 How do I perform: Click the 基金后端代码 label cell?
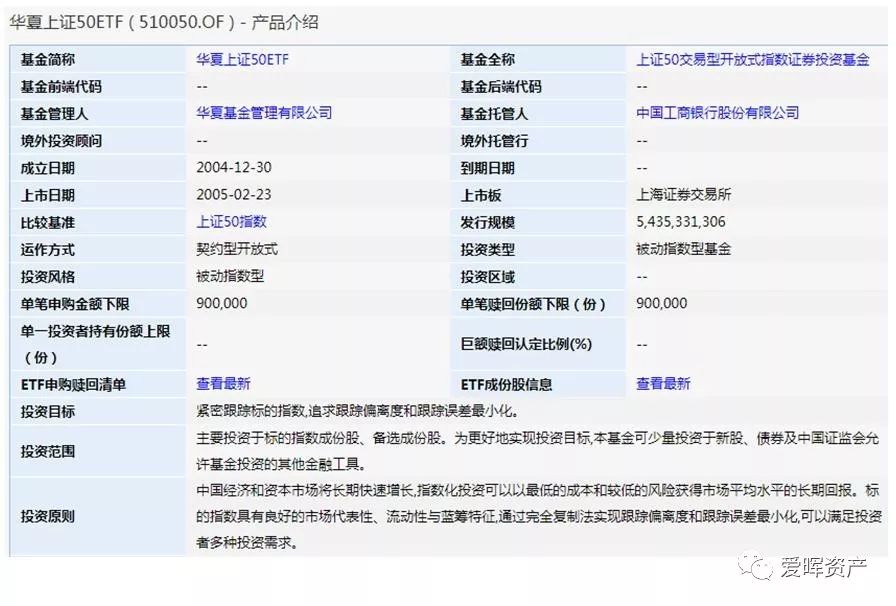click(538, 86)
